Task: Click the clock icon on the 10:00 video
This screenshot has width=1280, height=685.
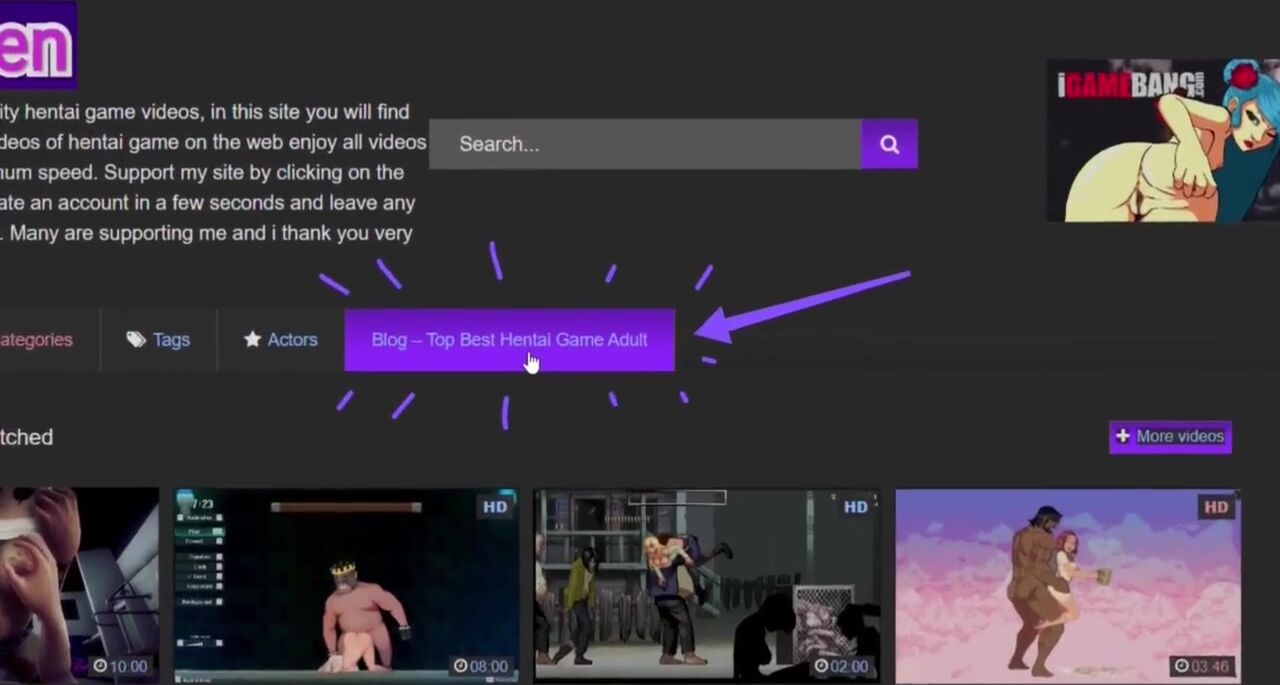Action: point(100,666)
